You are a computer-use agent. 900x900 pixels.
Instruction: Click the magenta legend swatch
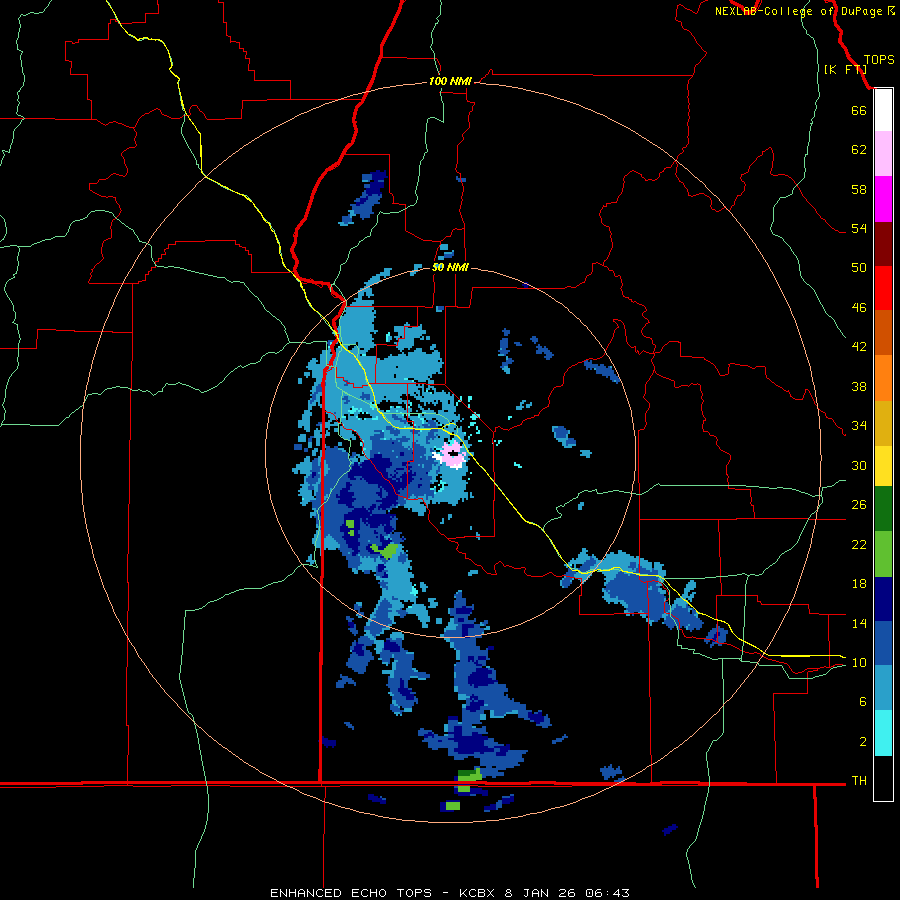883,199
